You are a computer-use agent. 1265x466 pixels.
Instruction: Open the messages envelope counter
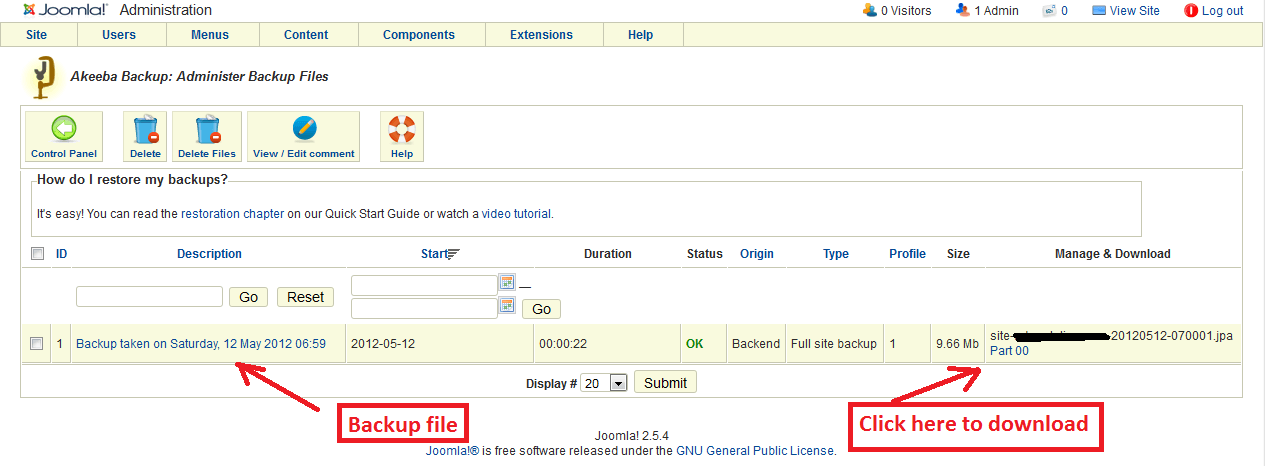pyautogui.click(x=1055, y=10)
